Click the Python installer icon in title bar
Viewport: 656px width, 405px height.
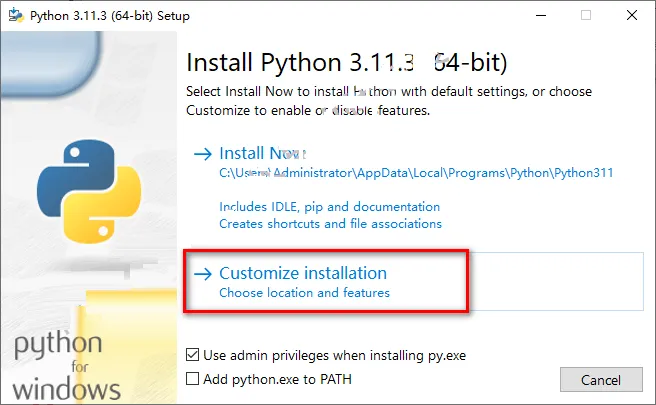click(16, 15)
